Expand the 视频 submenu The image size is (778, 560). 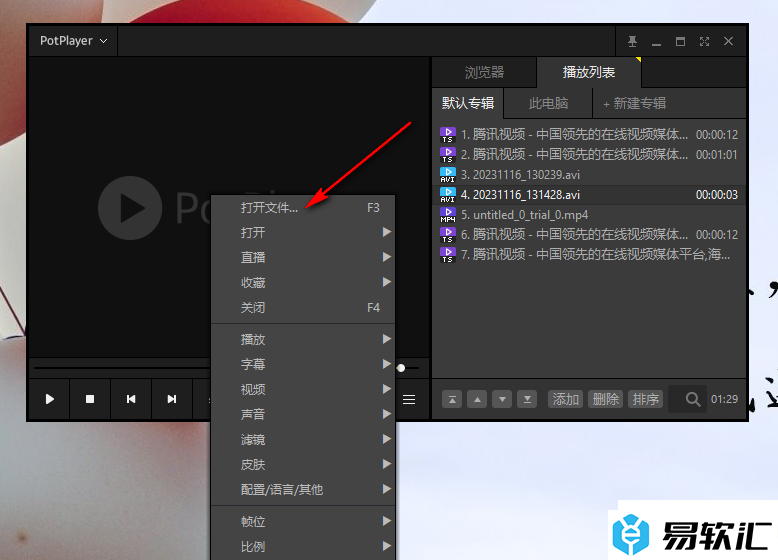303,389
